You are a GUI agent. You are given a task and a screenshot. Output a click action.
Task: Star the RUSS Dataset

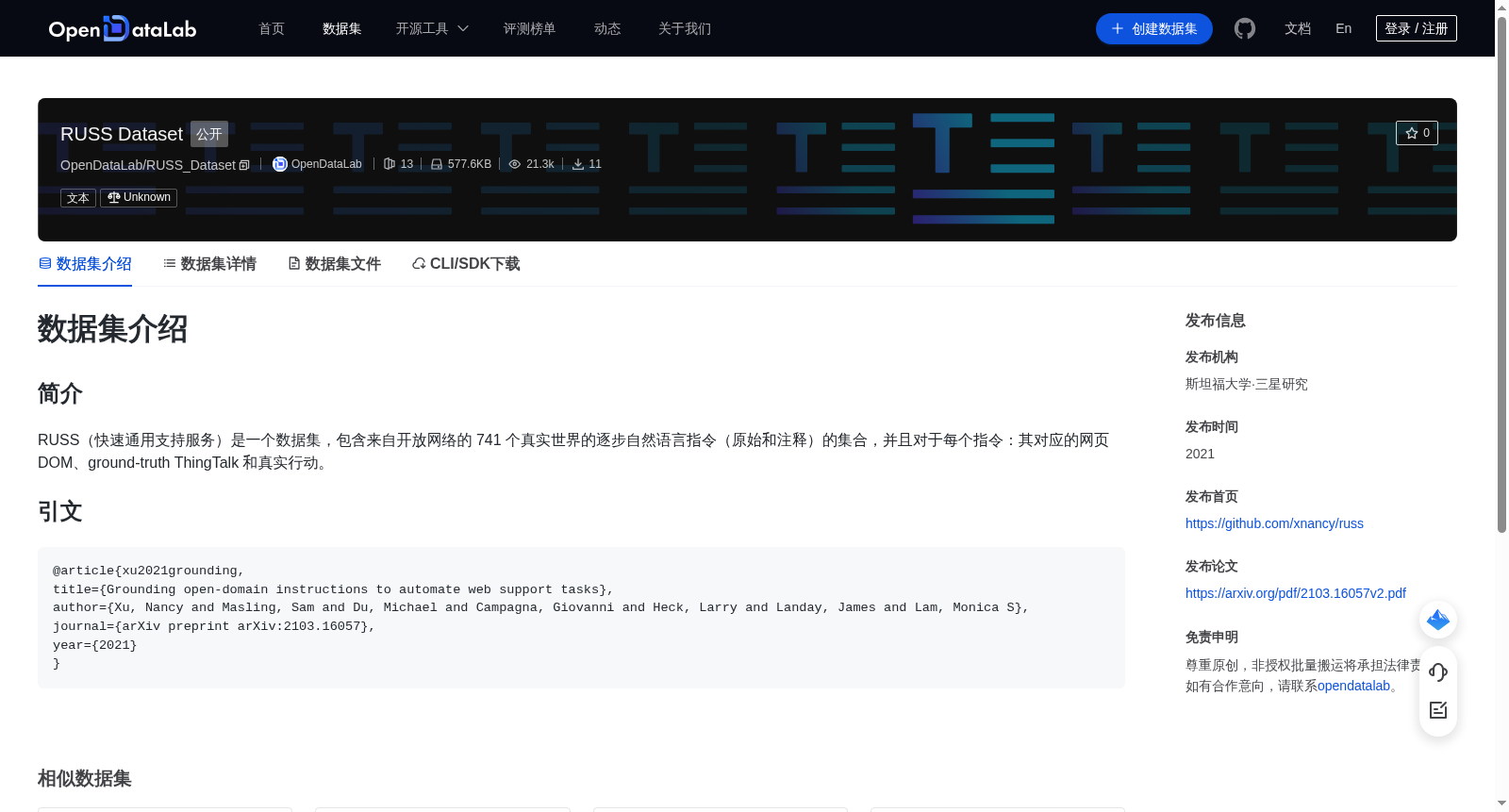point(1417,133)
